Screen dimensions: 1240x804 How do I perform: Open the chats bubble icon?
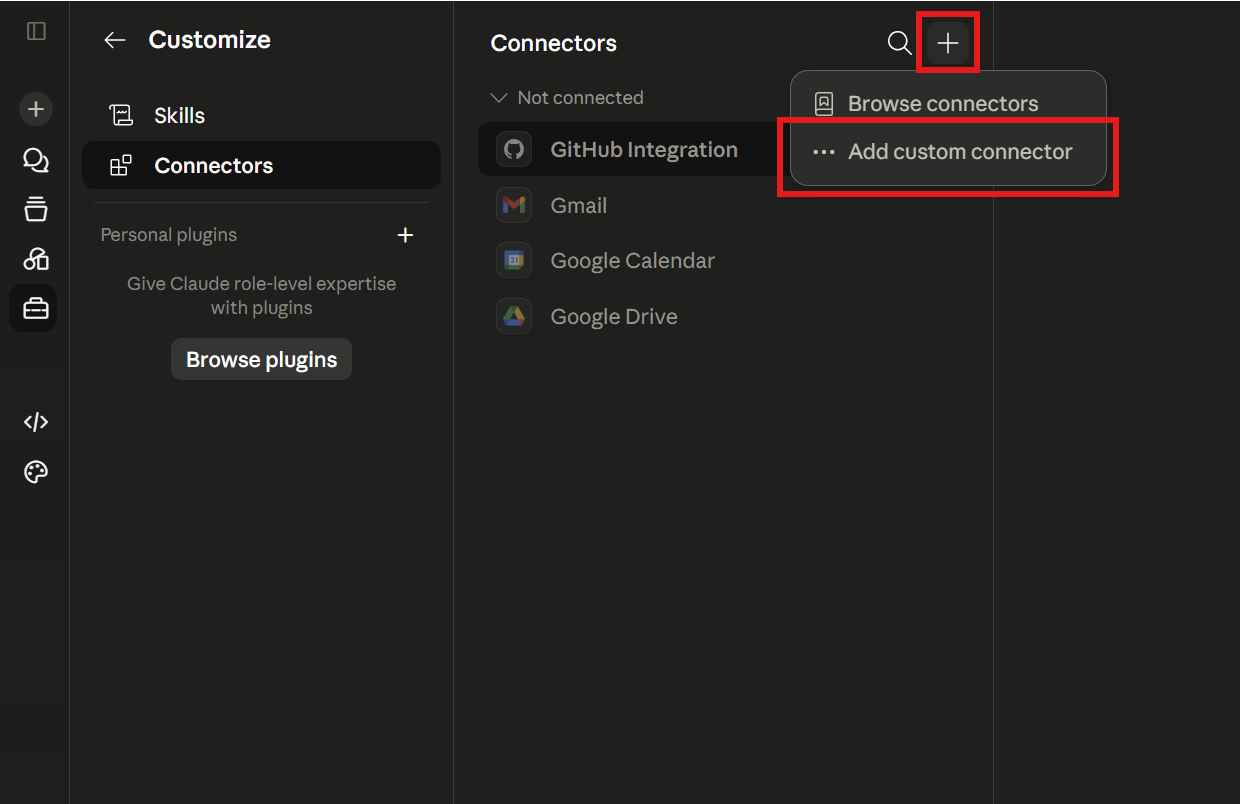coord(36,160)
